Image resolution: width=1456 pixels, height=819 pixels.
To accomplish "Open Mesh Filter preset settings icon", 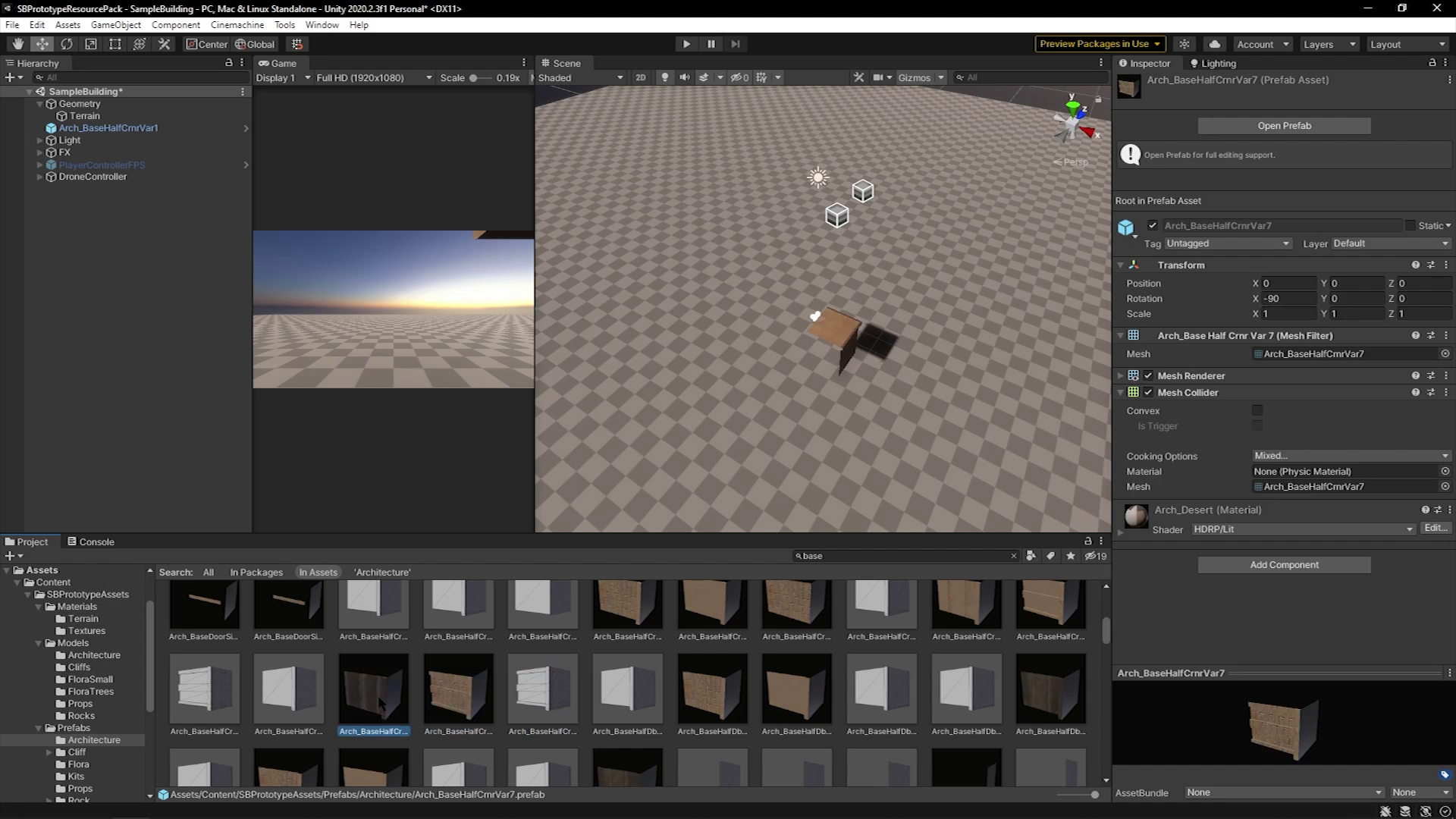I will pos(1430,335).
